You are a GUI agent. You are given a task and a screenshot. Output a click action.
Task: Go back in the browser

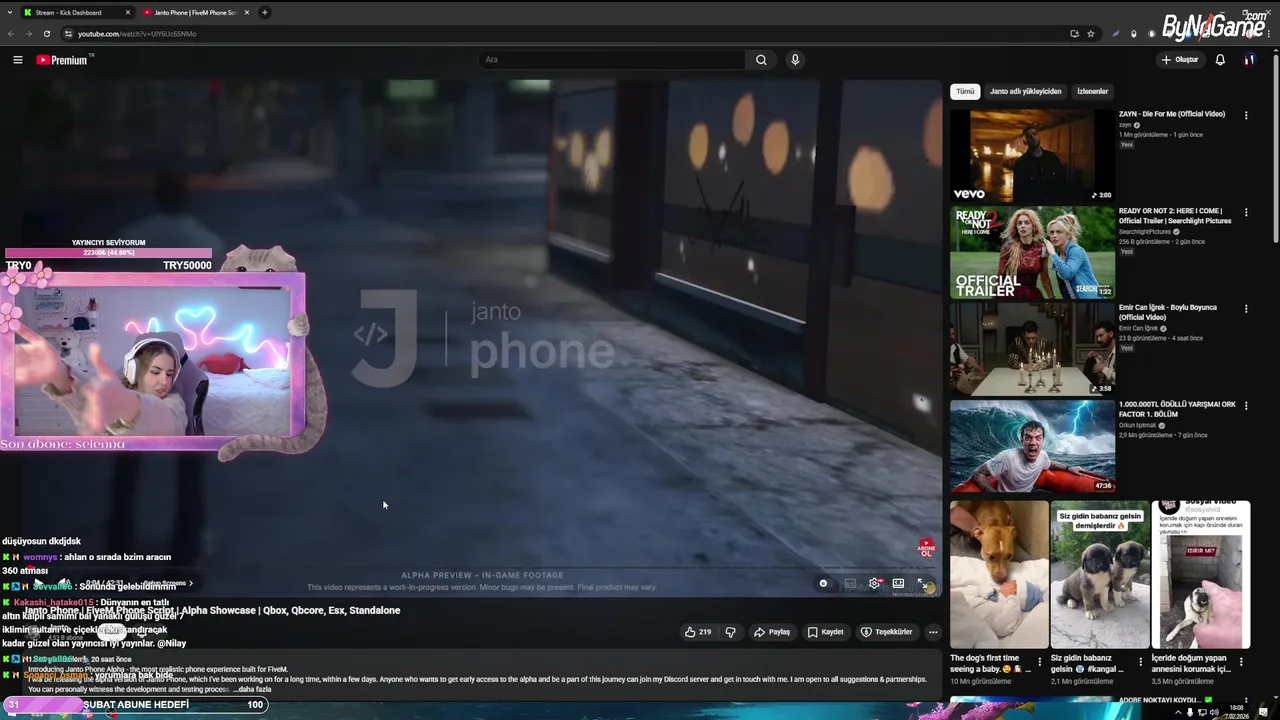[11, 34]
